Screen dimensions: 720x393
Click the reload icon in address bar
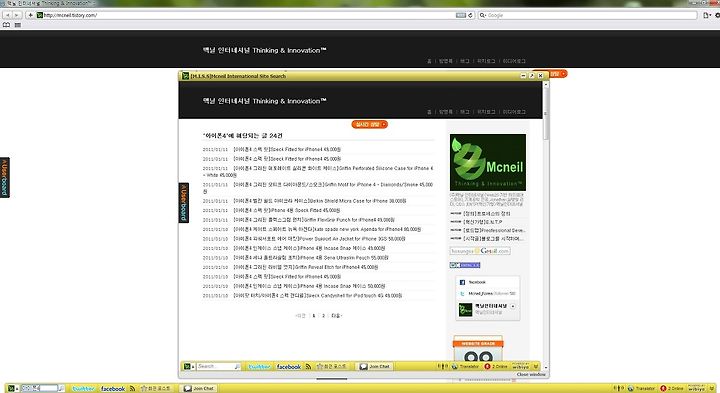click(x=470, y=15)
